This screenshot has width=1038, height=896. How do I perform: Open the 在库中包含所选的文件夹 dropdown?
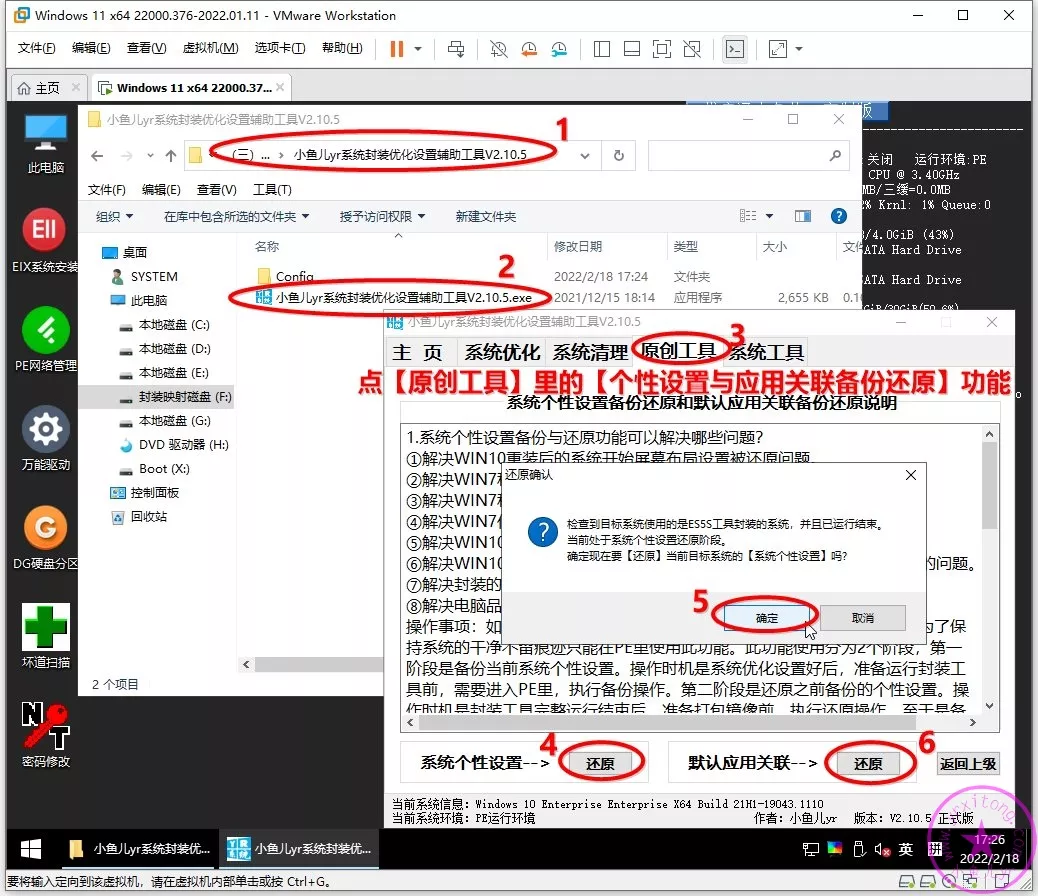tap(236, 217)
